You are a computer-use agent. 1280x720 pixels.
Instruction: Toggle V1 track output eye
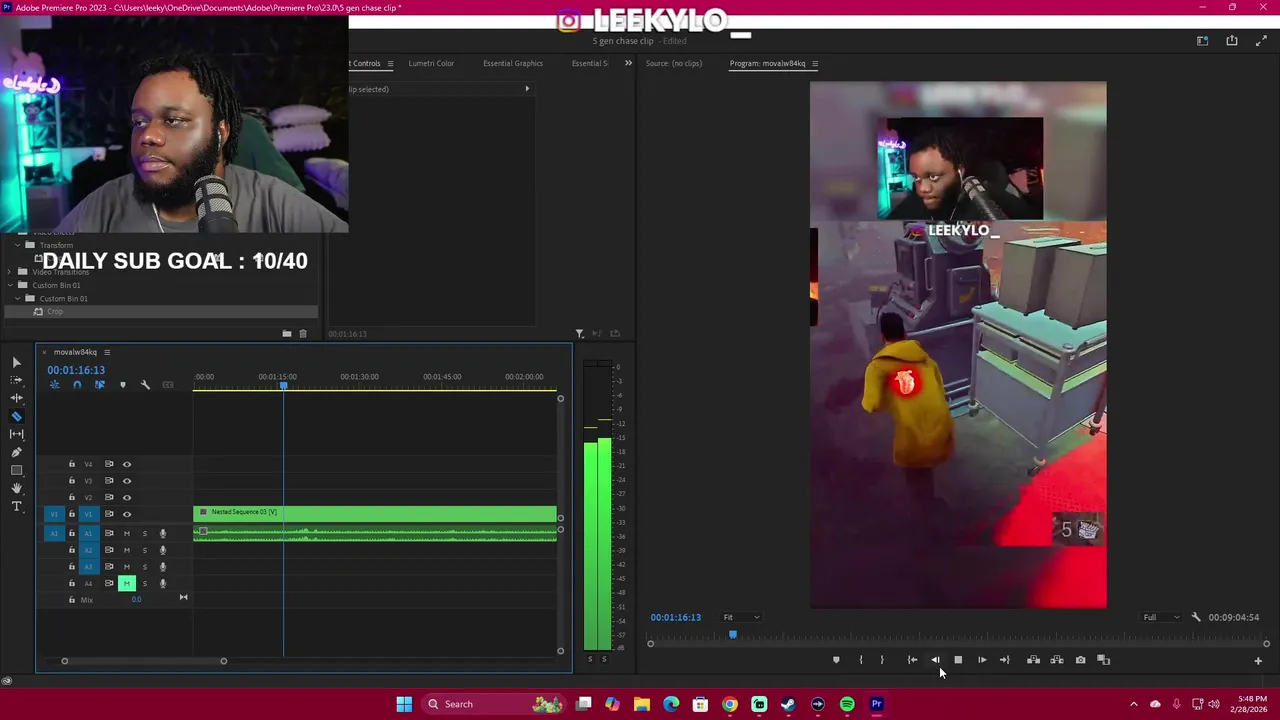(127, 514)
